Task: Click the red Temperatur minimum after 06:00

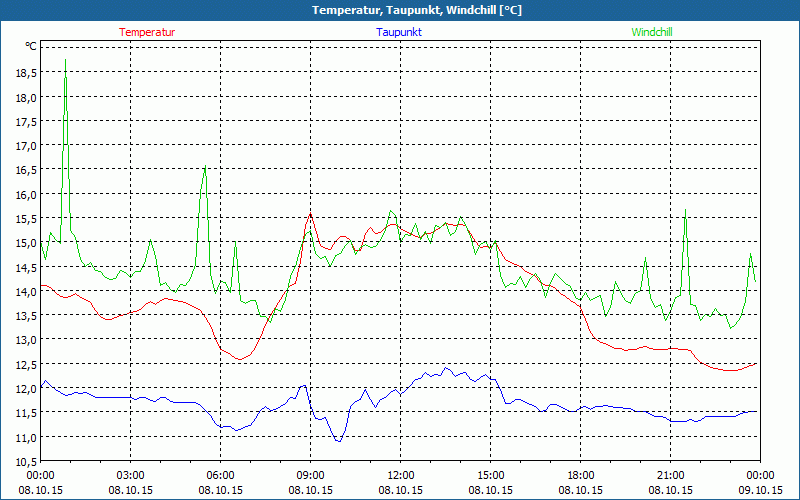Action: tap(240, 359)
